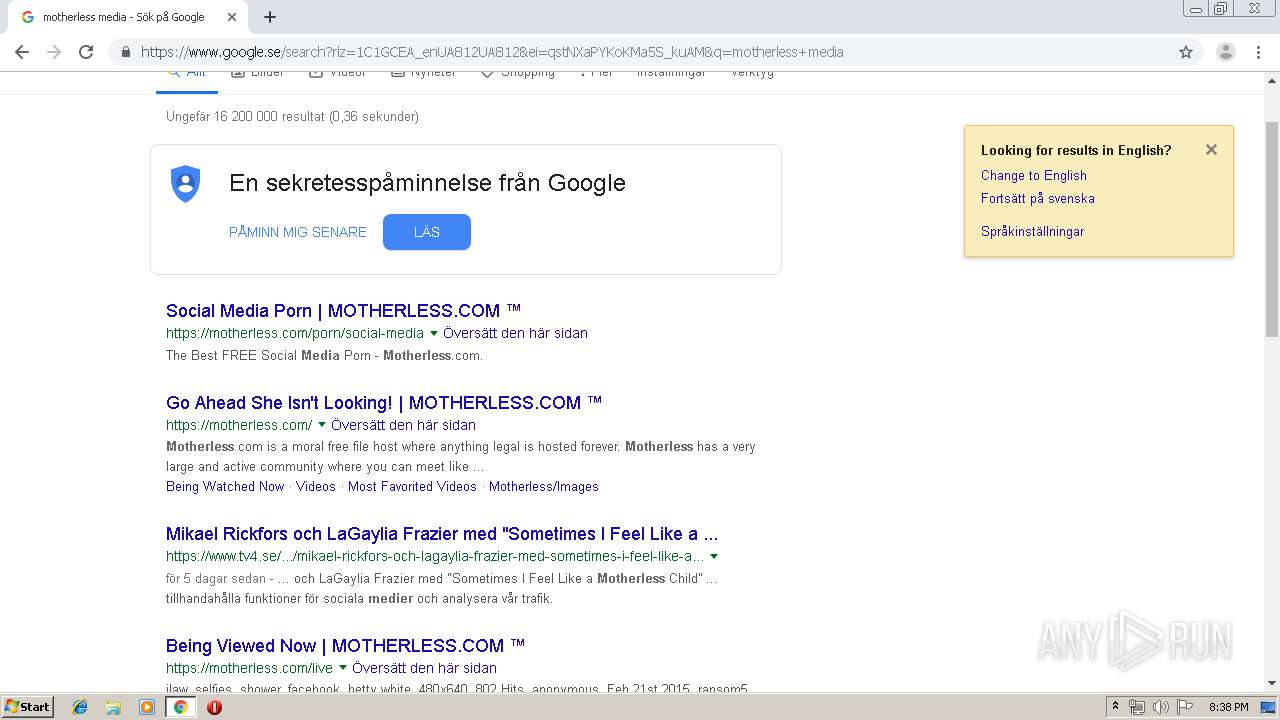This screenshot has height=720, width=1280.
Task: Open the Inställningar menu
Action: tap(671, 73)
